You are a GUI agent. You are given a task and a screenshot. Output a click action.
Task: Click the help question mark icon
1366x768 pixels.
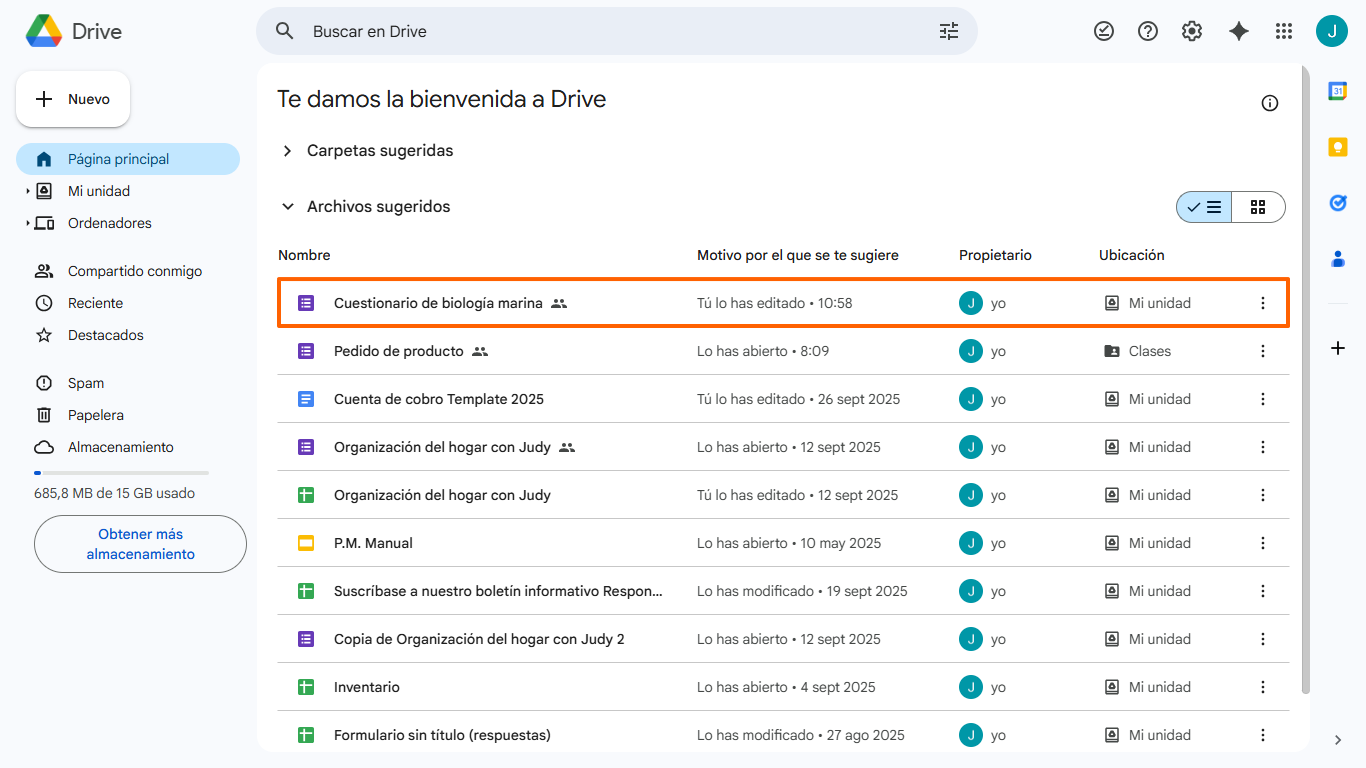tap(1148, 31)
